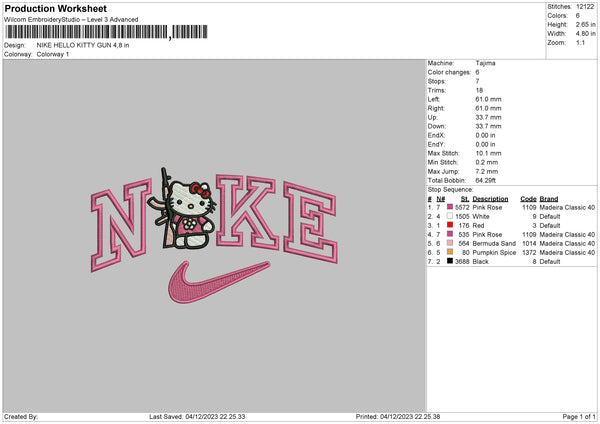Screen dimensions: 600x424
Task: Select design name "NIKE HELLO KITTY GUN 4,8 in"
Action: (83, 45)
